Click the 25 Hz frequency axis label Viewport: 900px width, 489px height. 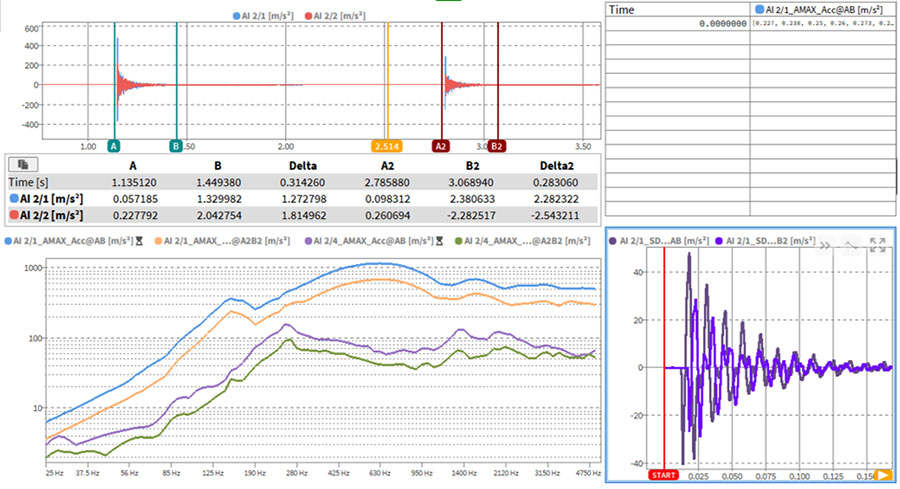click(x=54, y=474)
